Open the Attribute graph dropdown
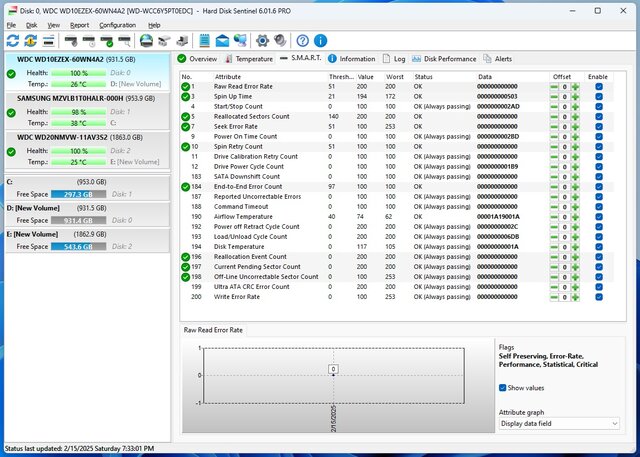The height and width of the screenshot is (457, 640). click(x=559, y=424)
